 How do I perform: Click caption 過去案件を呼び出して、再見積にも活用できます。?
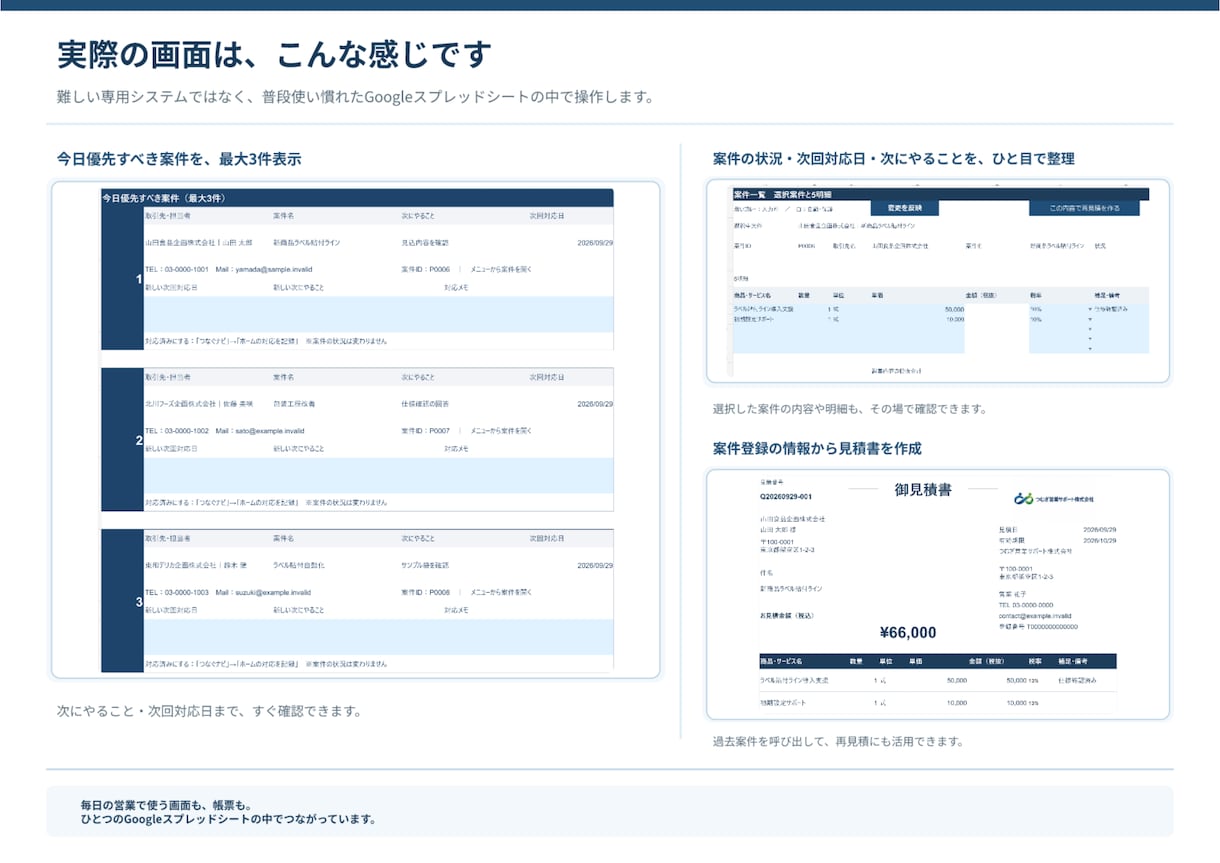click(838, 741)
